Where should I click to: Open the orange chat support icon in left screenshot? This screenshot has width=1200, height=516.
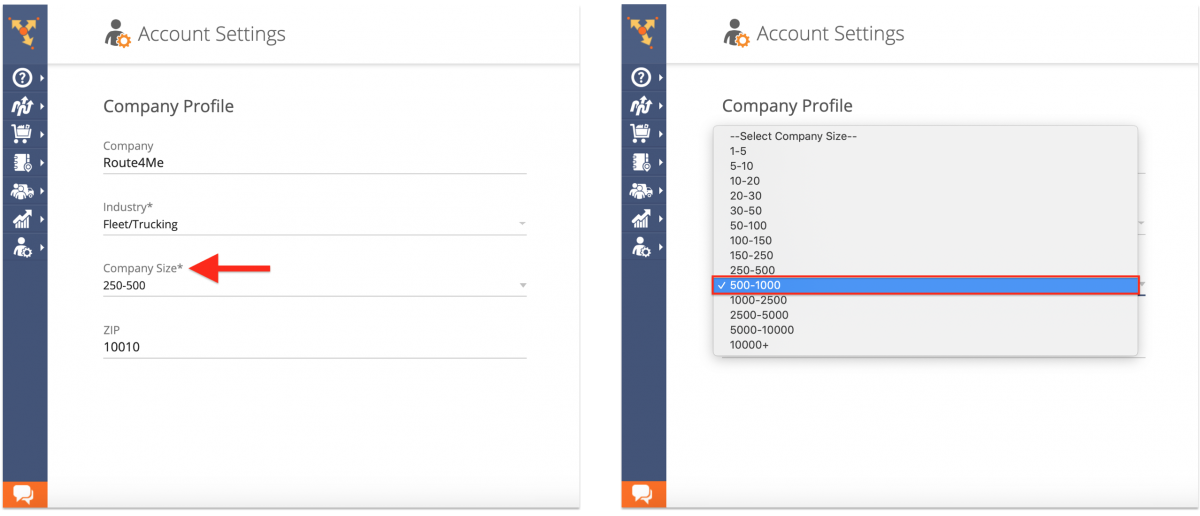coord(24,494)
